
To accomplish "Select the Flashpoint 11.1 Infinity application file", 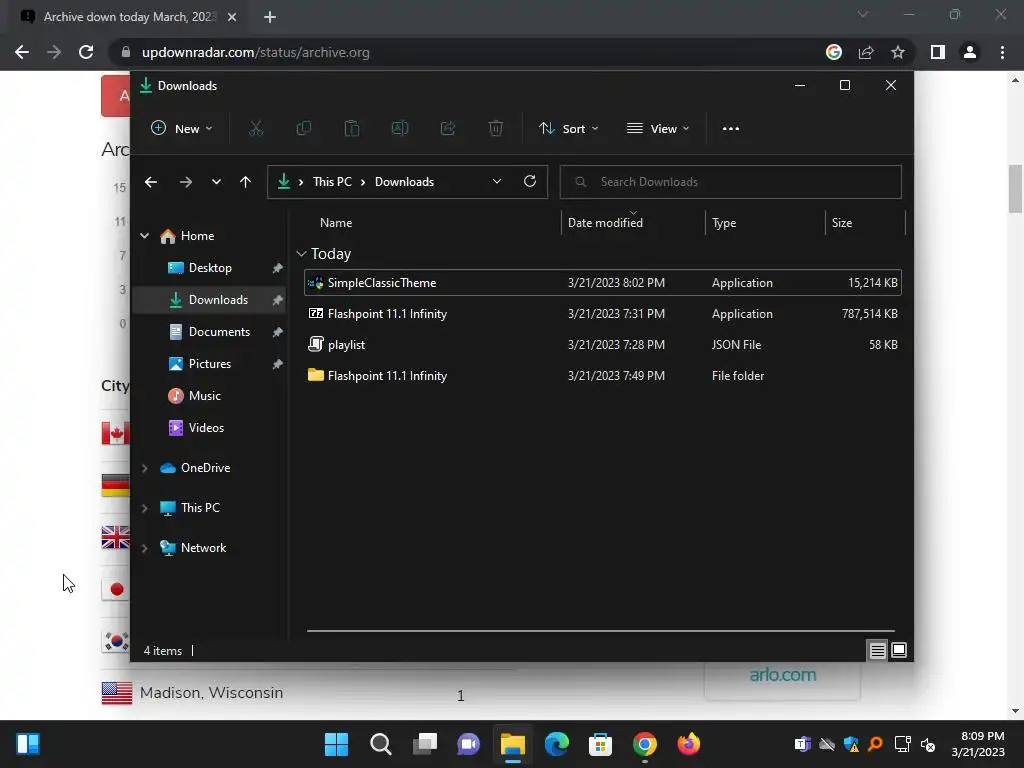I will click(x=603, y=314).
